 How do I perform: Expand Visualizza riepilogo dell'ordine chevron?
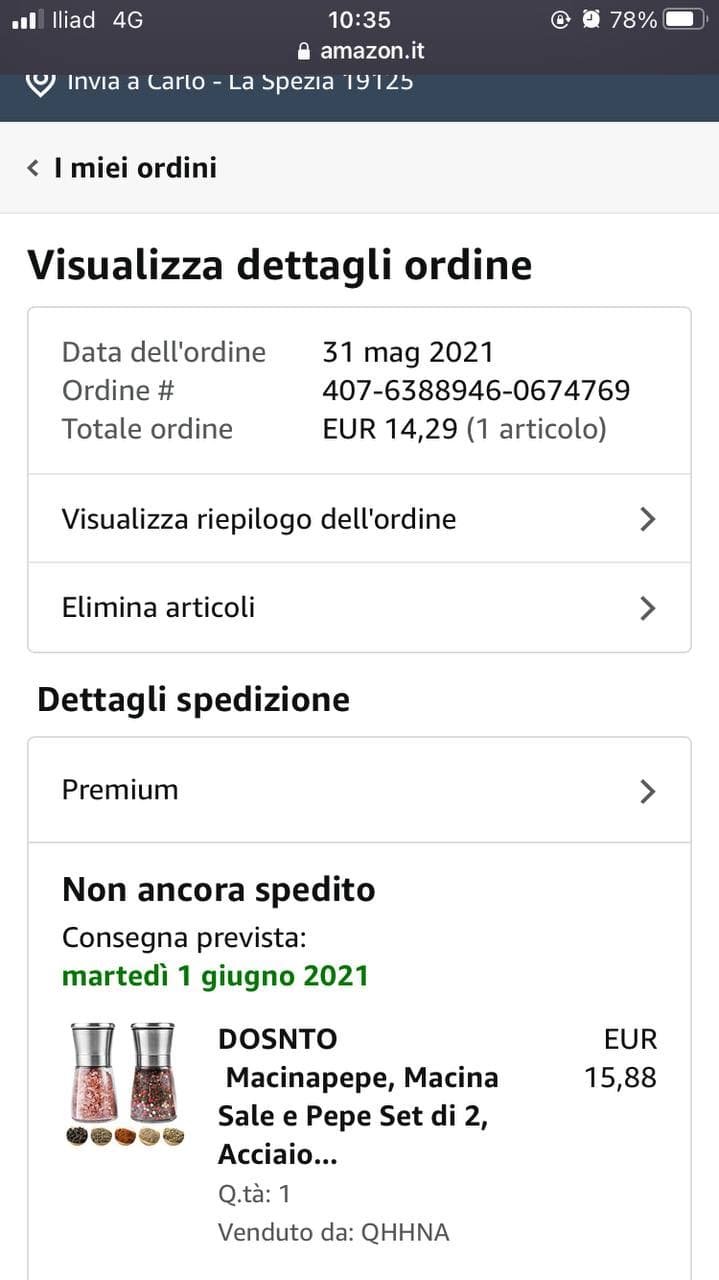point(648,519)
